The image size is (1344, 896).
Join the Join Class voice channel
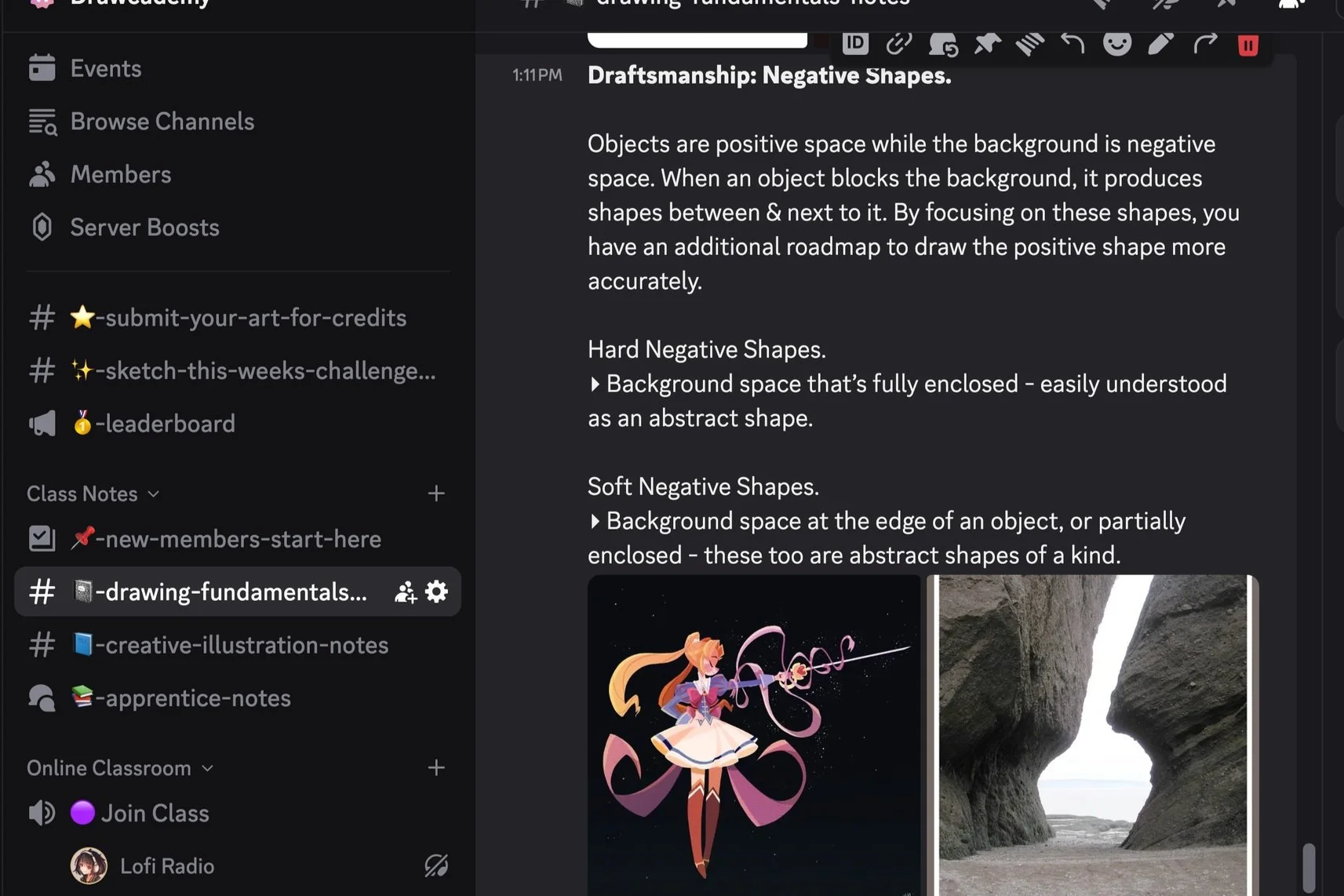238,813
